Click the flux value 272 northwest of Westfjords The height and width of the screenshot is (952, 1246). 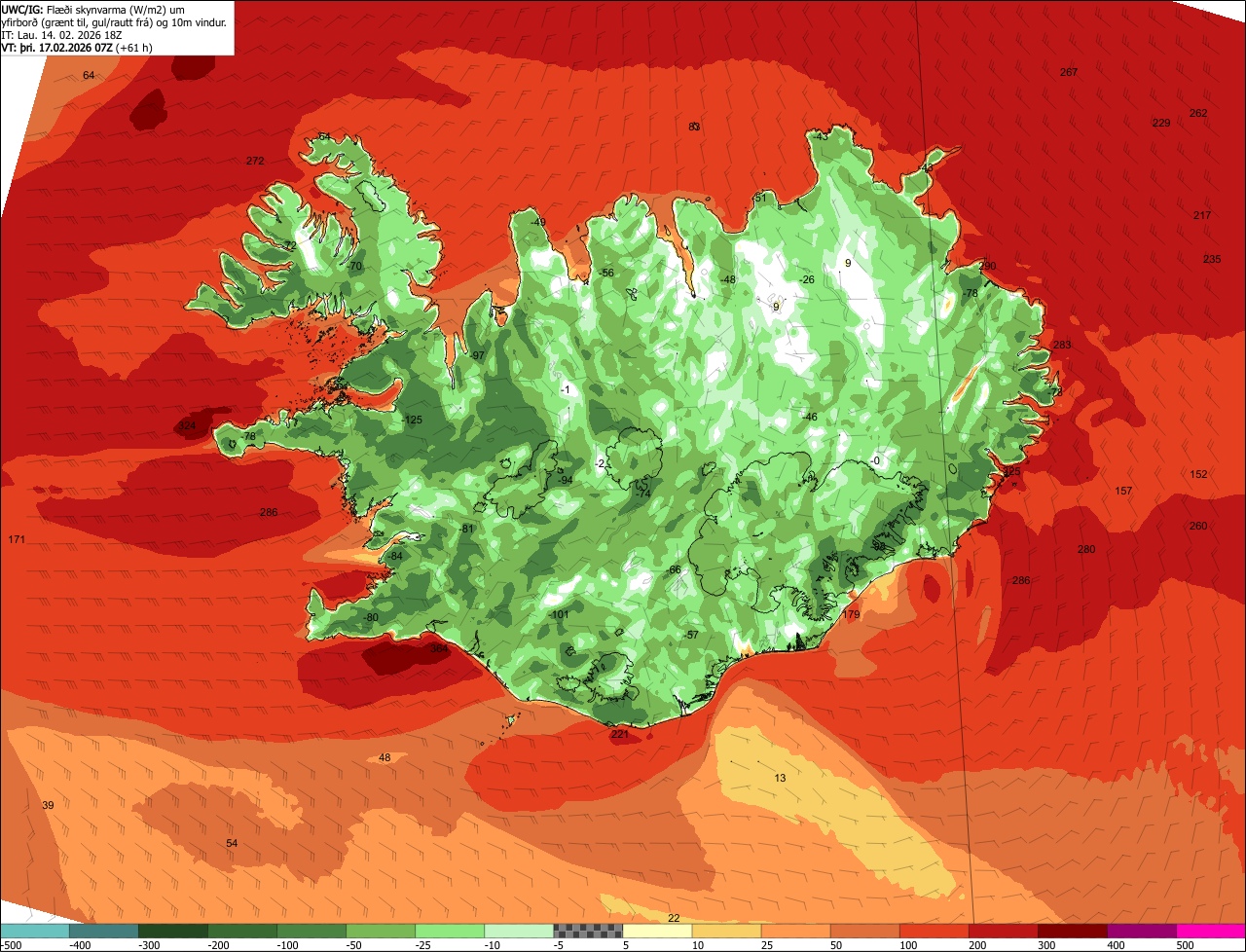(x=255, y=161)
